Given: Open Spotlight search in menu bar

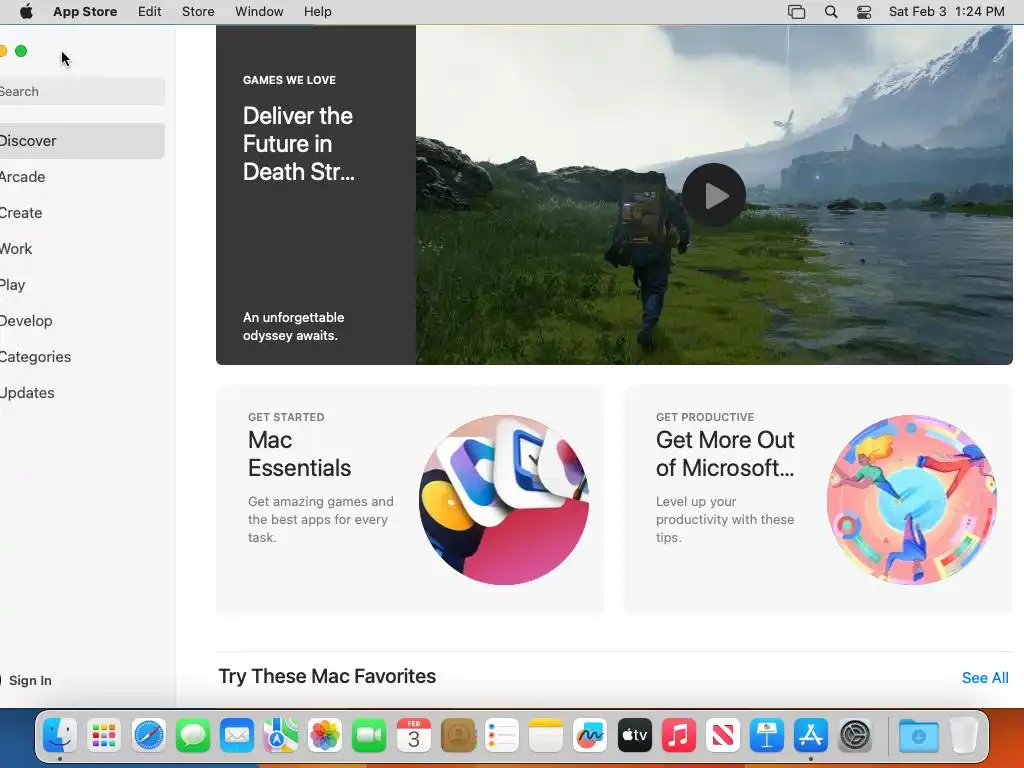Looking at the screenshot, I should [x=831, y=12].
